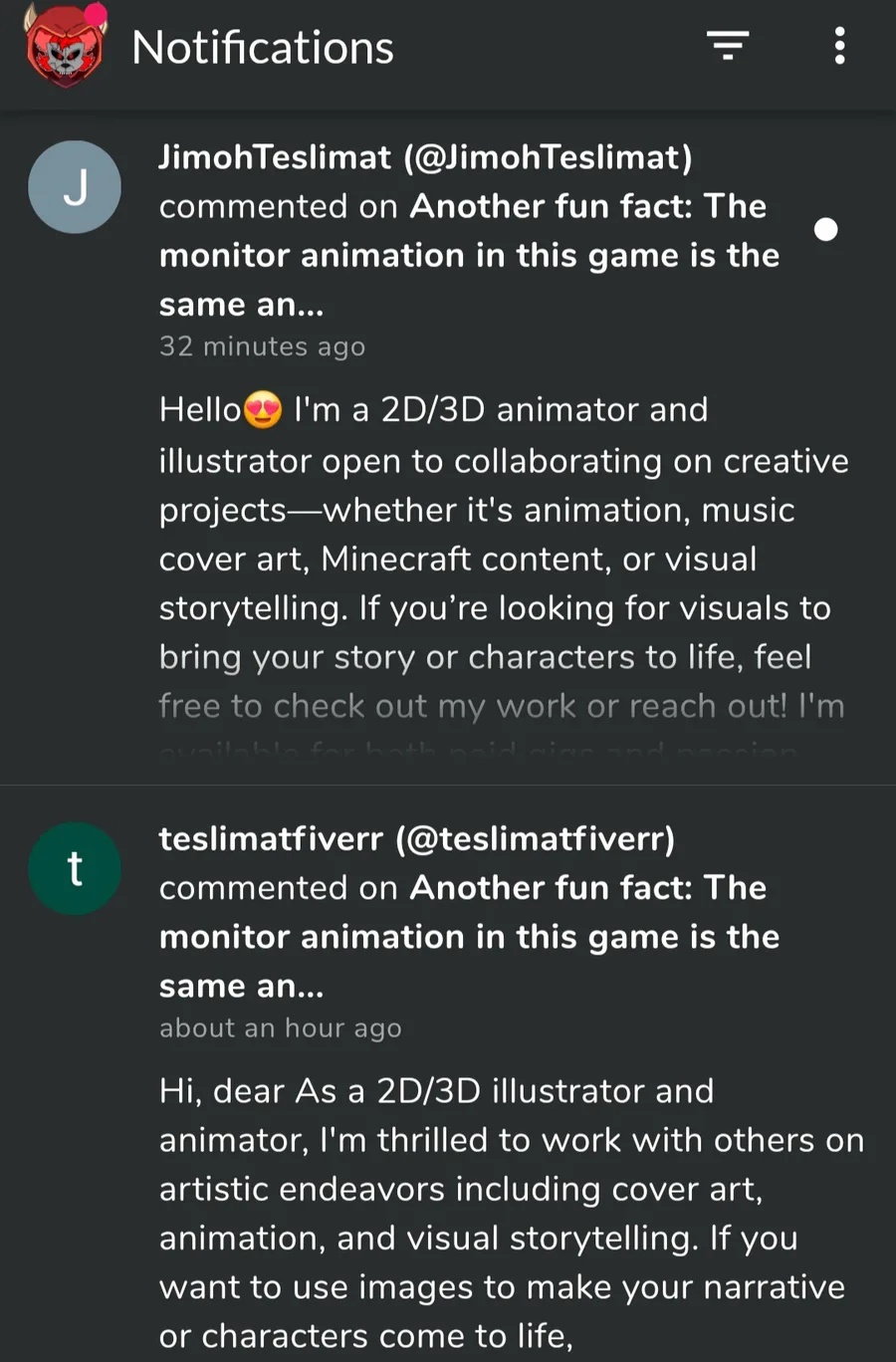Open the comment beginning "Hi, dear As a 2D/3D"
The height and width of the screenshot is (1362, 896).
(x=512, y=1214)
